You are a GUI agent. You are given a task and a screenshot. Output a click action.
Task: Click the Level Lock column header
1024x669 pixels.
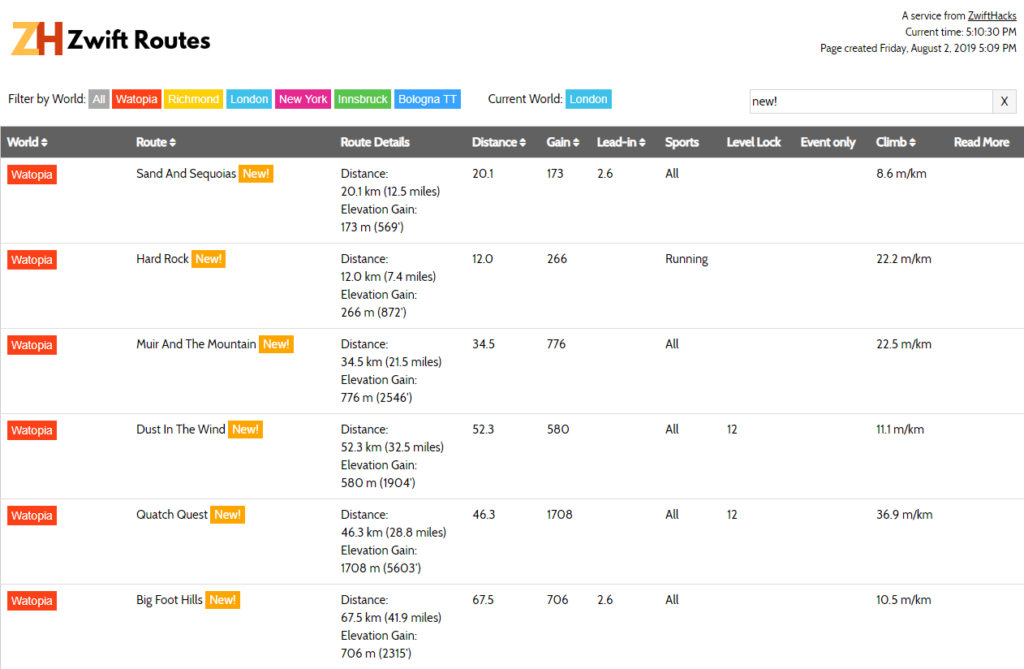(754, 142)
